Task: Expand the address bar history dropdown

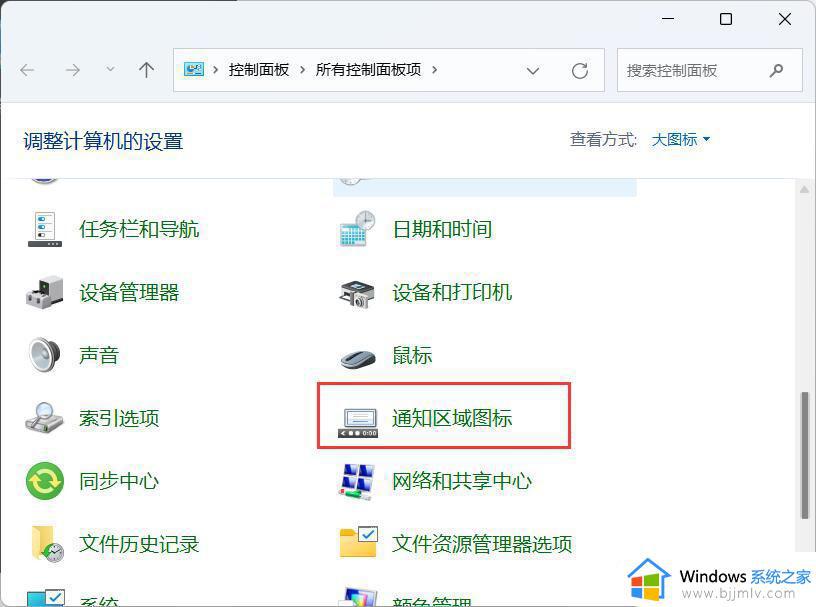Action: [533, 70]
